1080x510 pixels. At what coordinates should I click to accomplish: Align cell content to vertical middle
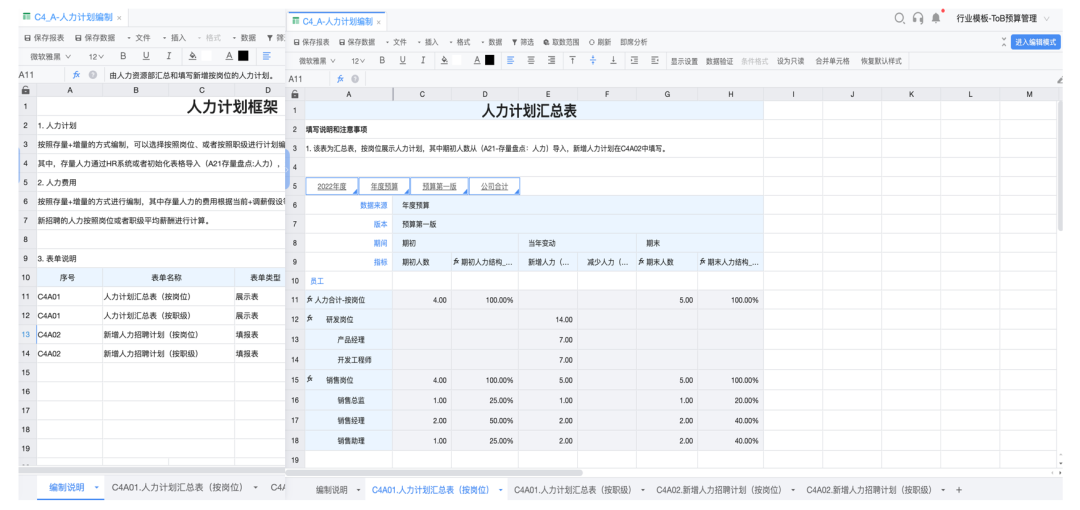593,61
